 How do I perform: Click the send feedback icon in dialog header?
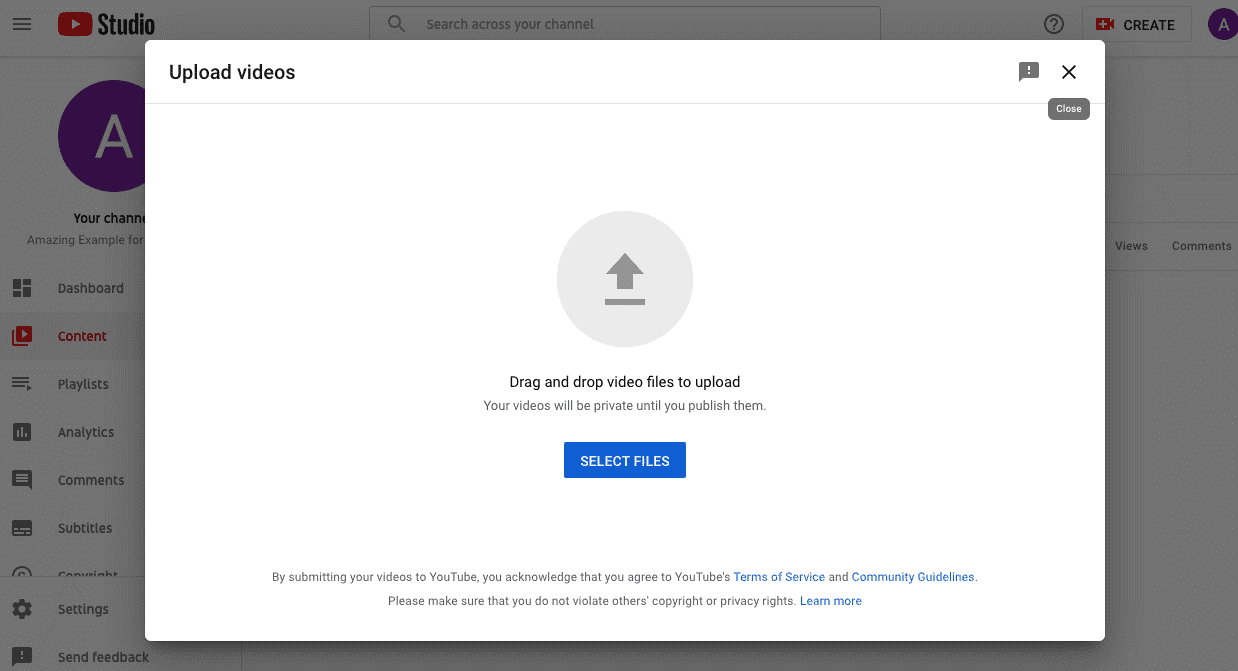point(1028,72)
